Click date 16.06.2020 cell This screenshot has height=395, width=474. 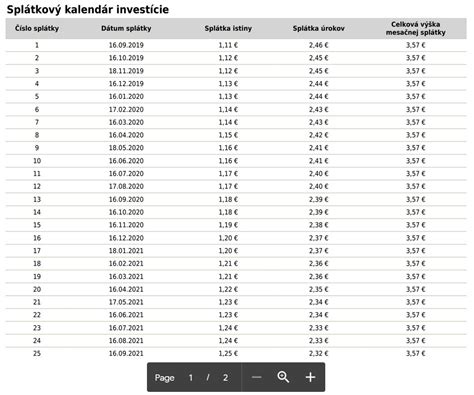pyautogui.click(x=126, y=161)
